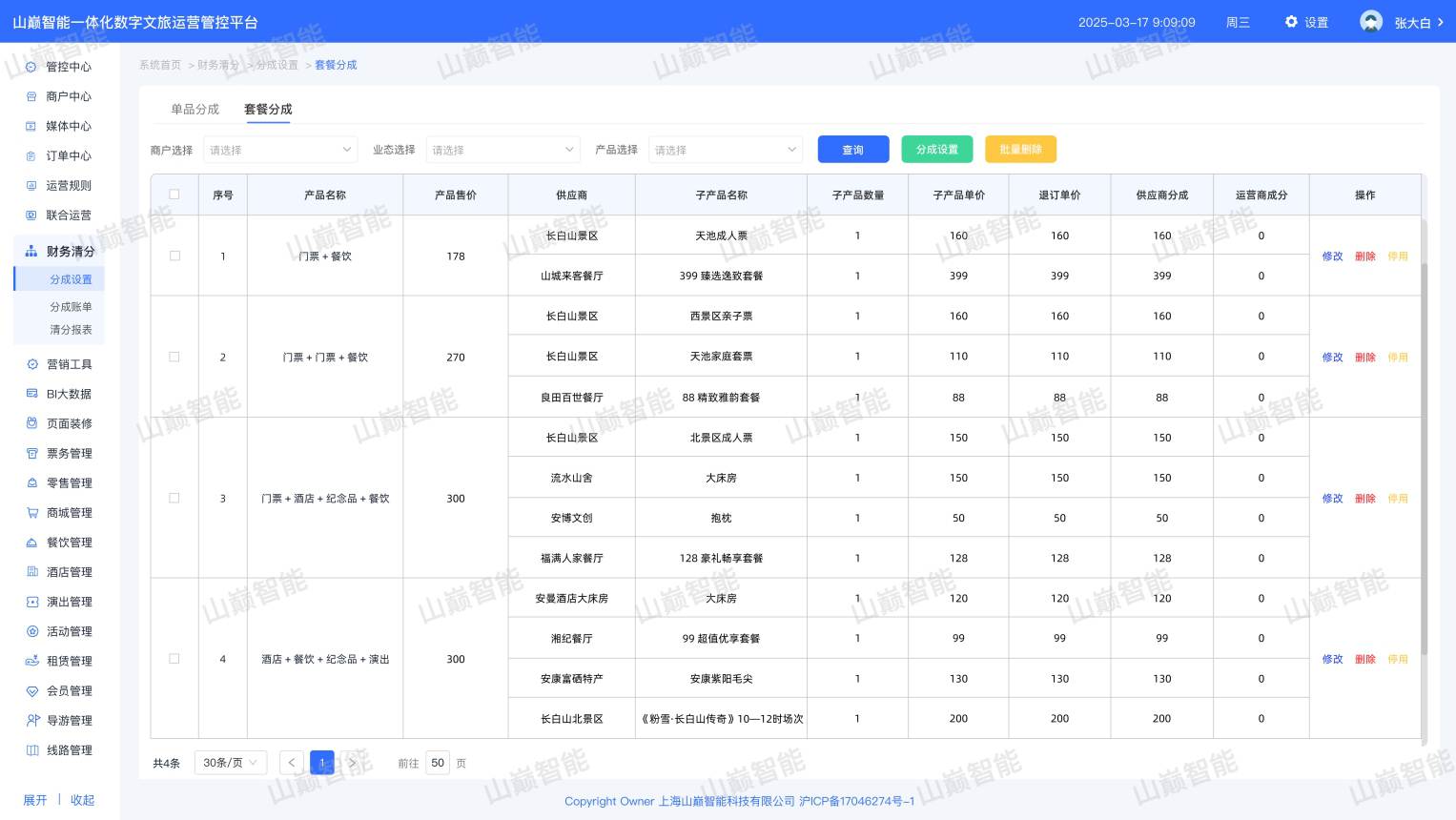1456x820 pixels.
Task: Expand the 商户选择 dropdown
Action: click(280, 150)
